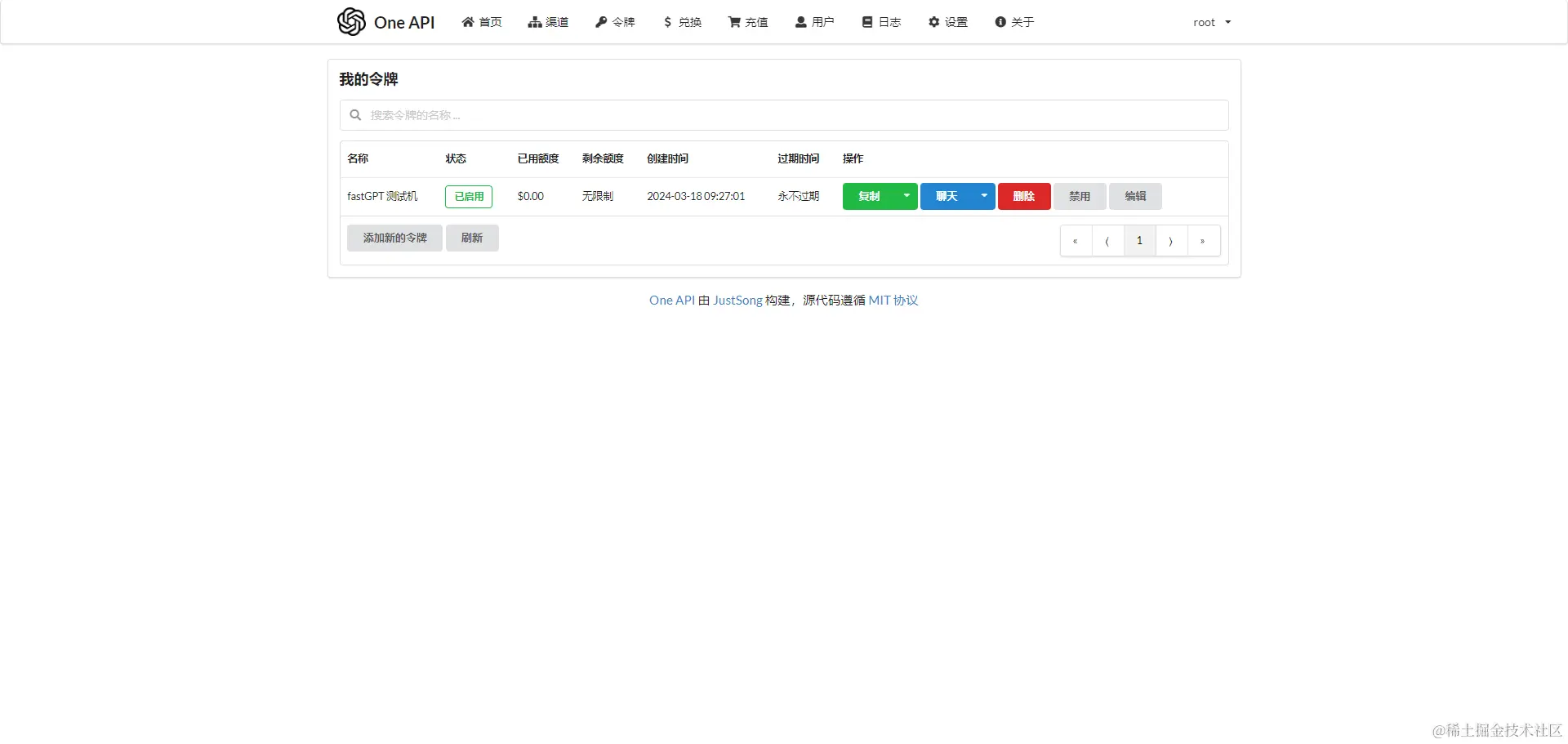Sort by 创建时间 column header
The width and height of the screenshot is (1568, 744).
click(667, 158)
